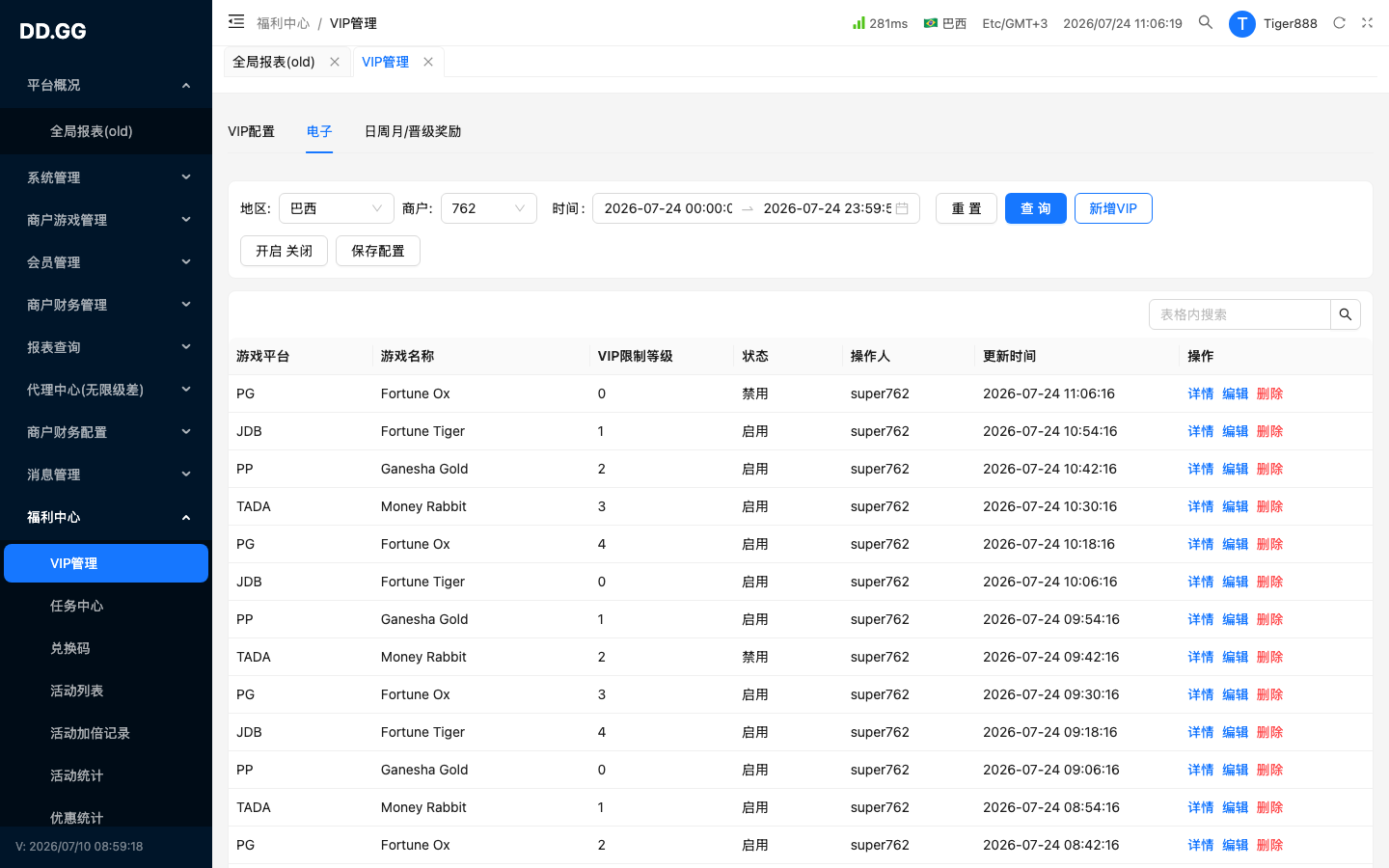Screen dimensions: 1389x868
Task: Switch to the 日周月/晋级奖励 tab
Action: [413, 131]
